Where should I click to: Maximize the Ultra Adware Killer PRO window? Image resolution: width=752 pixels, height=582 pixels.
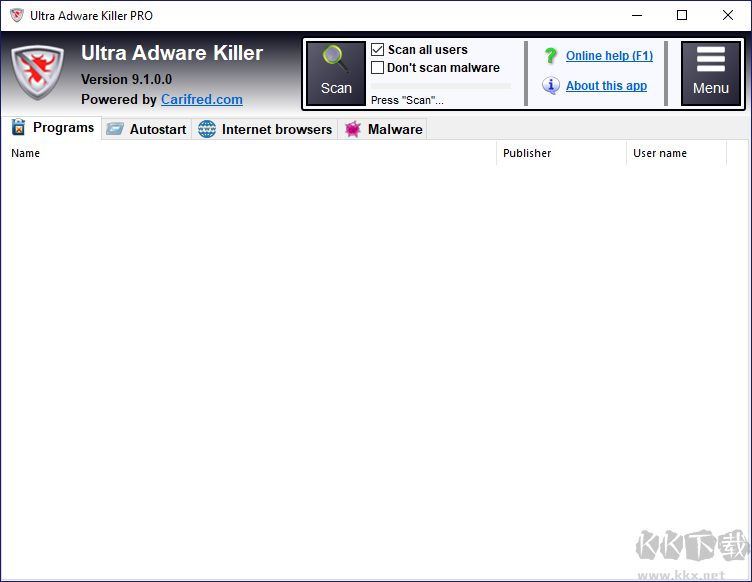[682, 15]
